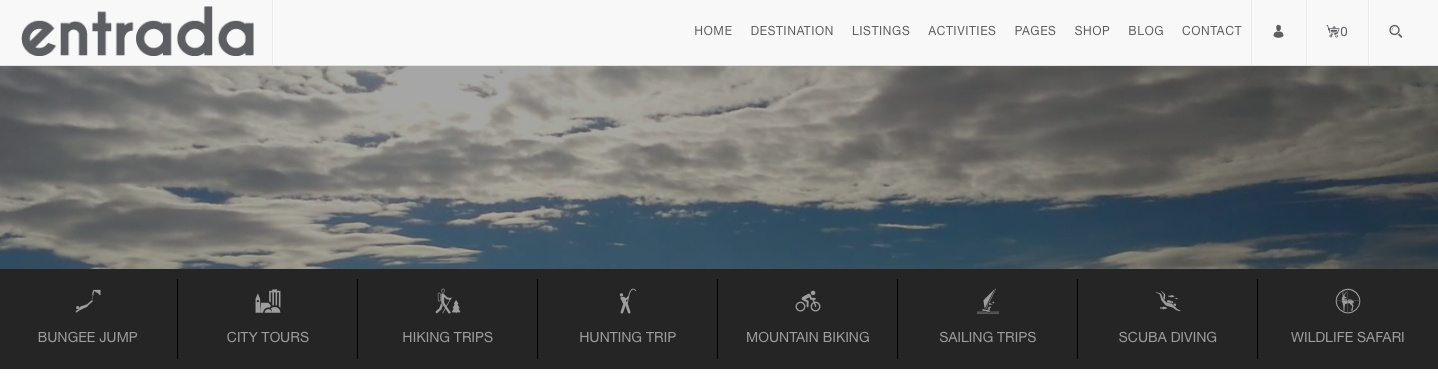Select the City Tours buildings icon
Viewport: 1438px width, 385px height.
click(268, 301)
